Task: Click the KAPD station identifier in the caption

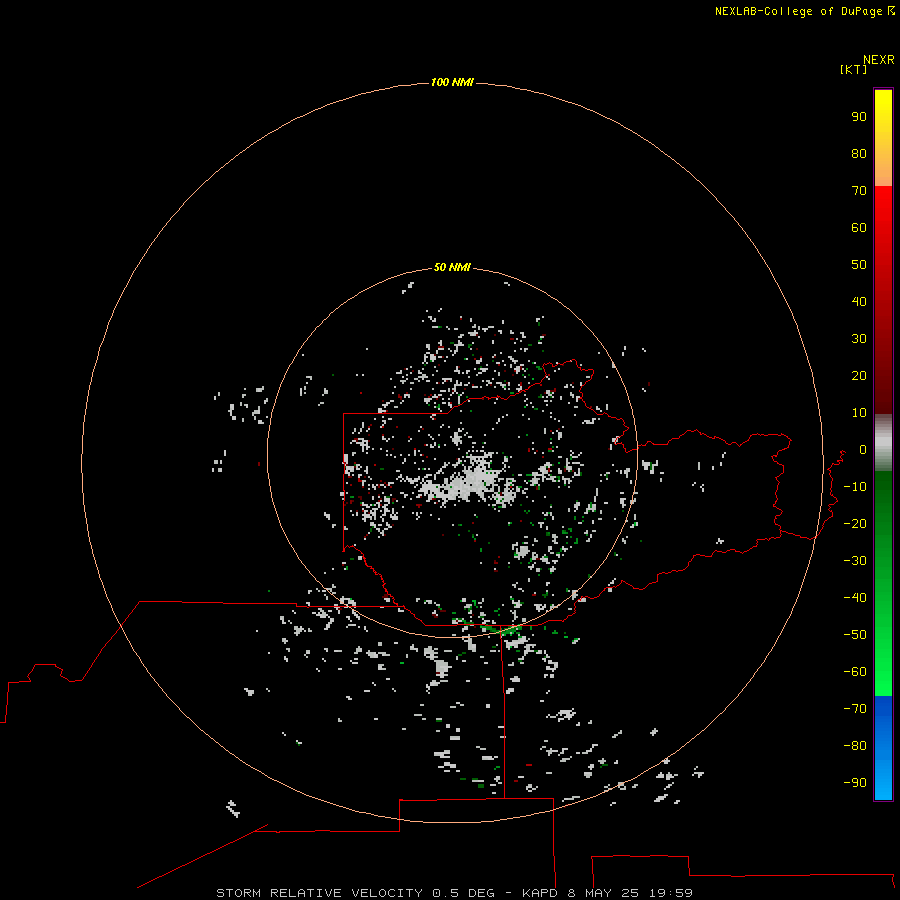Action: (540, 893)
